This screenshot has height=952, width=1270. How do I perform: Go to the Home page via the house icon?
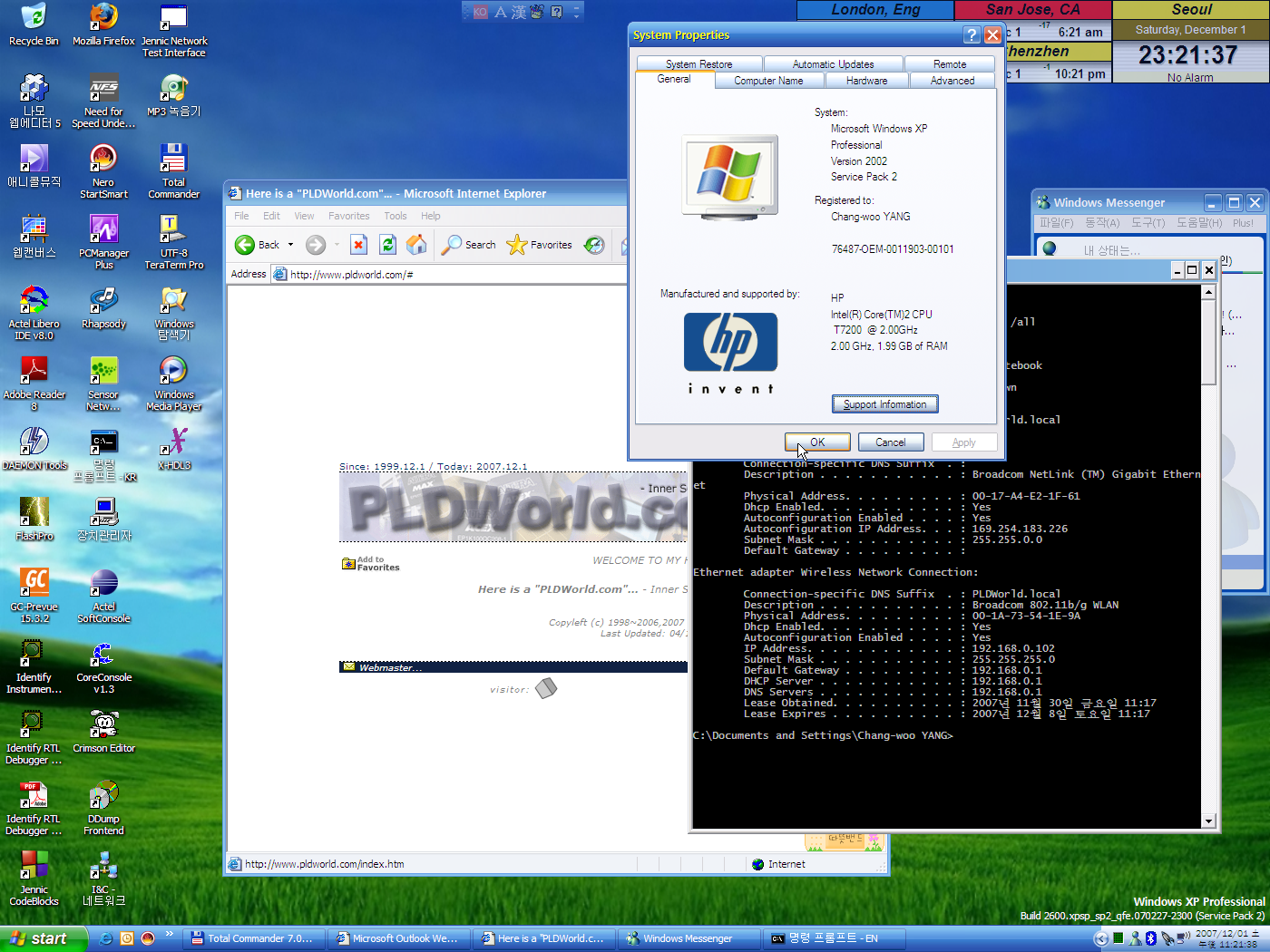tap(416, 245)
